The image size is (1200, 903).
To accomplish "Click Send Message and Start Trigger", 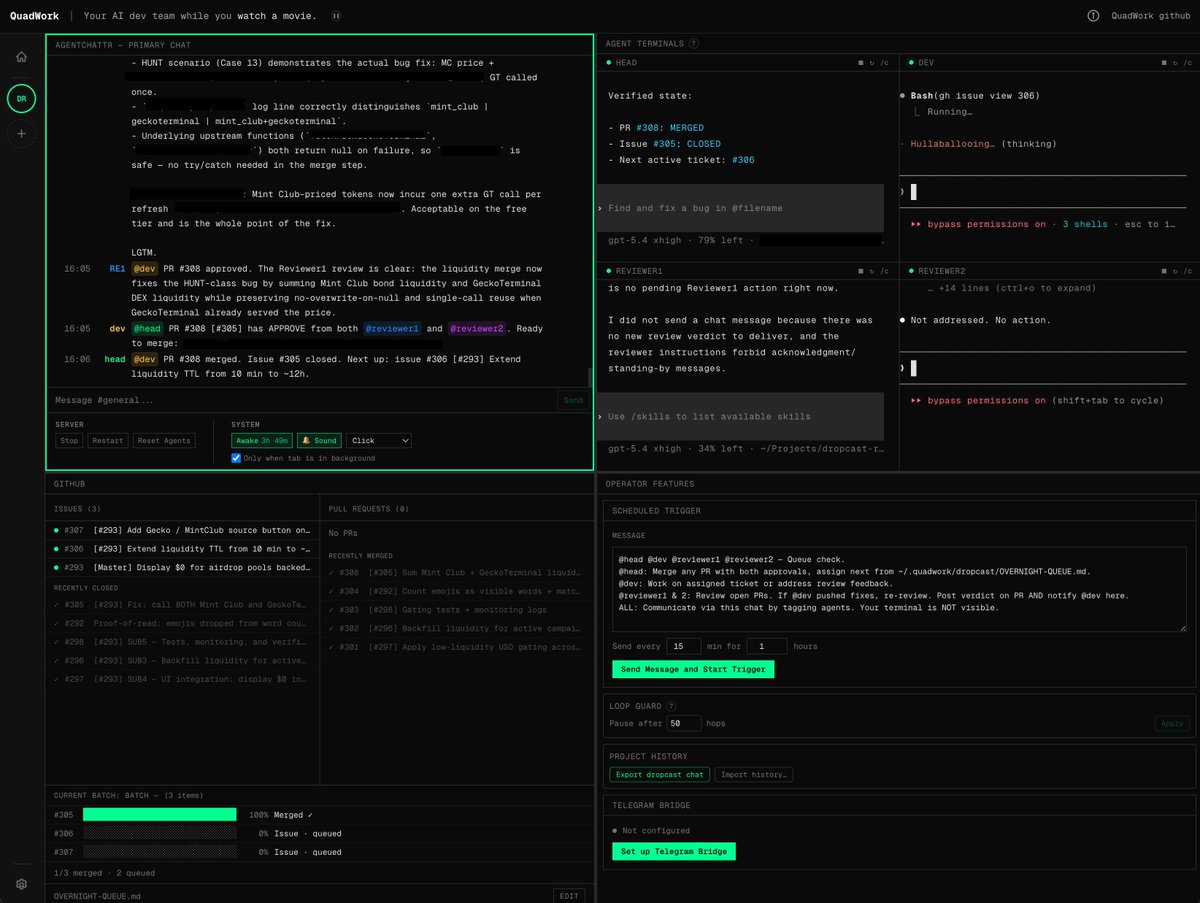I will point(693,669).
